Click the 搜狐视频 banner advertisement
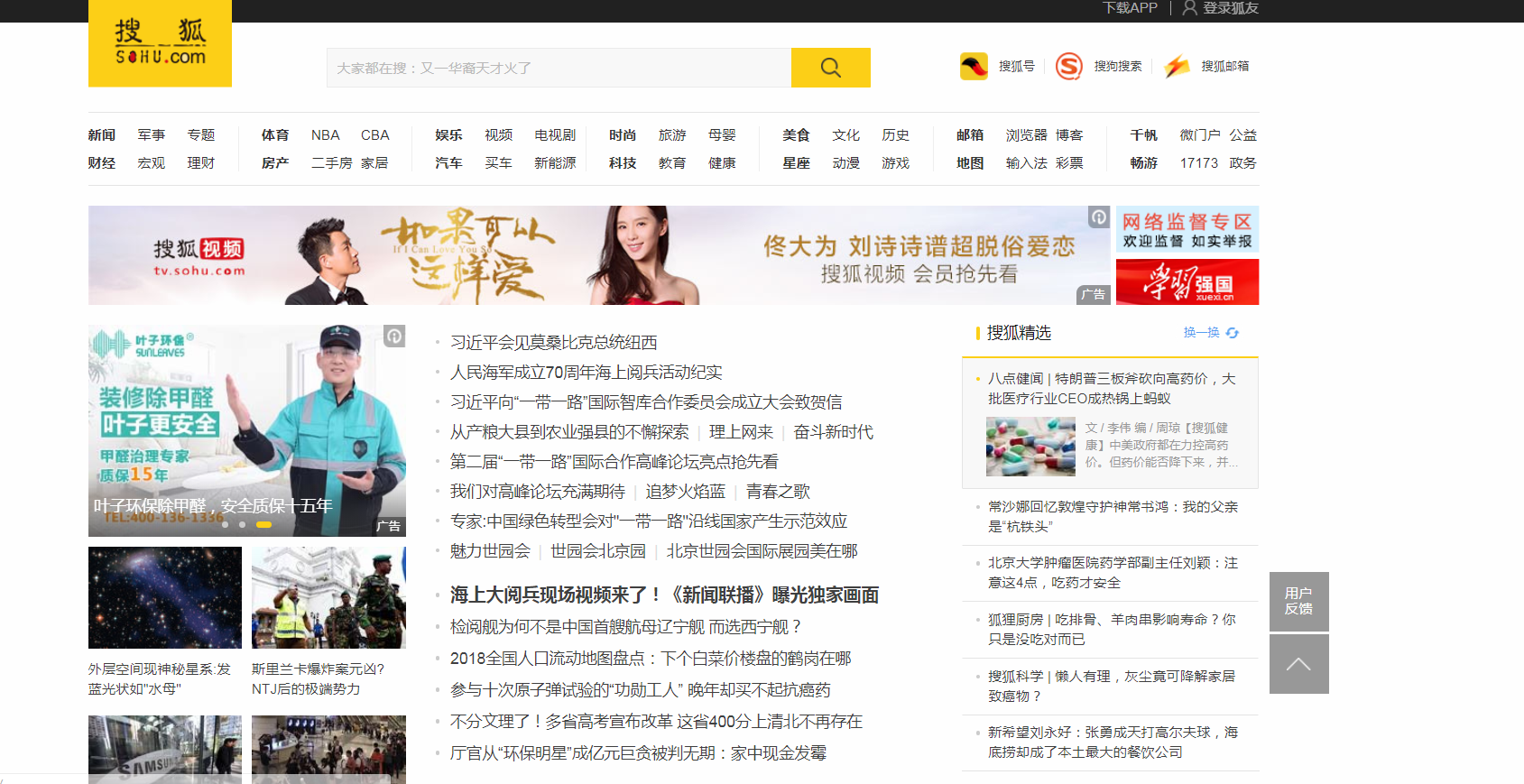The image size is (1524, 784). click(x=599, y=255)
